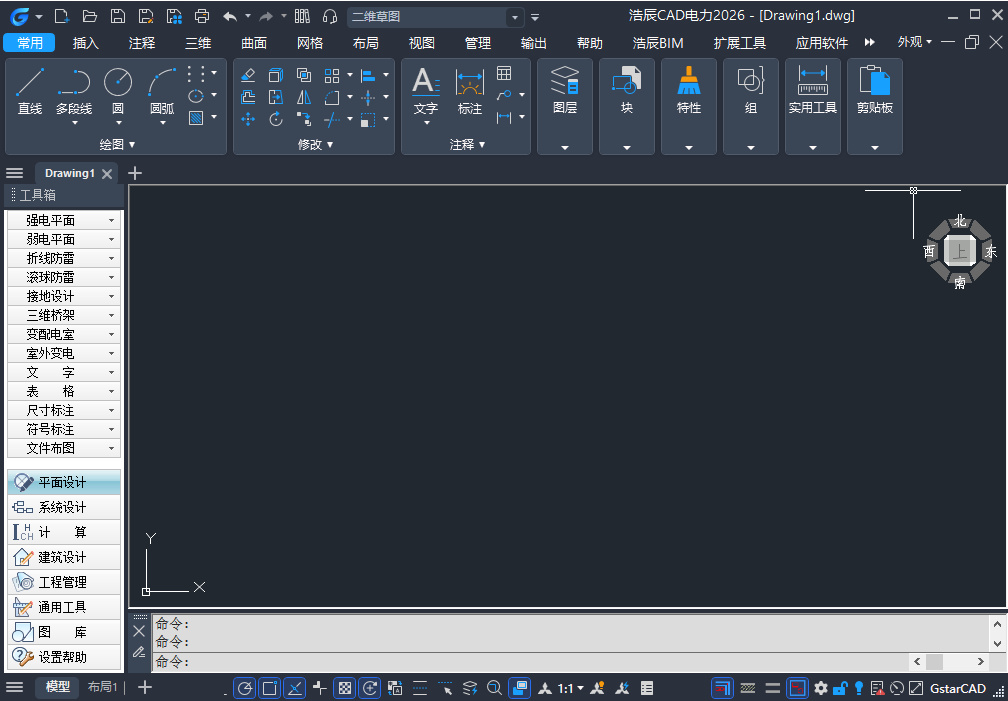
Task: Click the undo arrow in quick toolbar
Action: click(230, 16)
